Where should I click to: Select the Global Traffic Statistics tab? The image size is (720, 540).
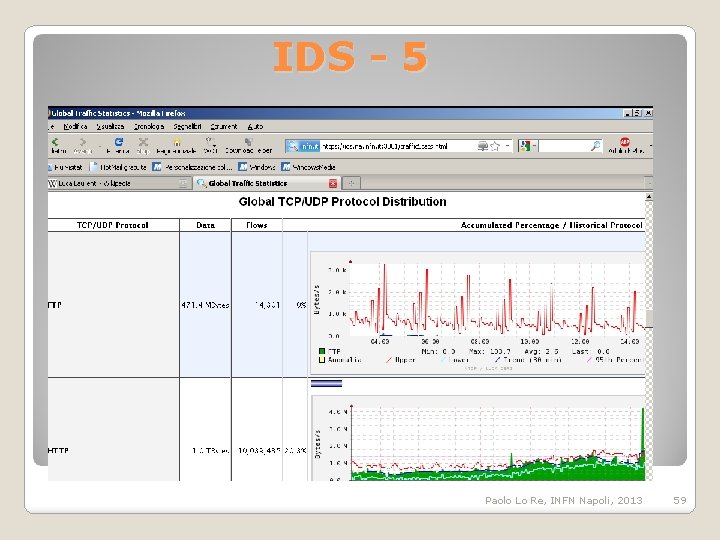tap(267, 183)
